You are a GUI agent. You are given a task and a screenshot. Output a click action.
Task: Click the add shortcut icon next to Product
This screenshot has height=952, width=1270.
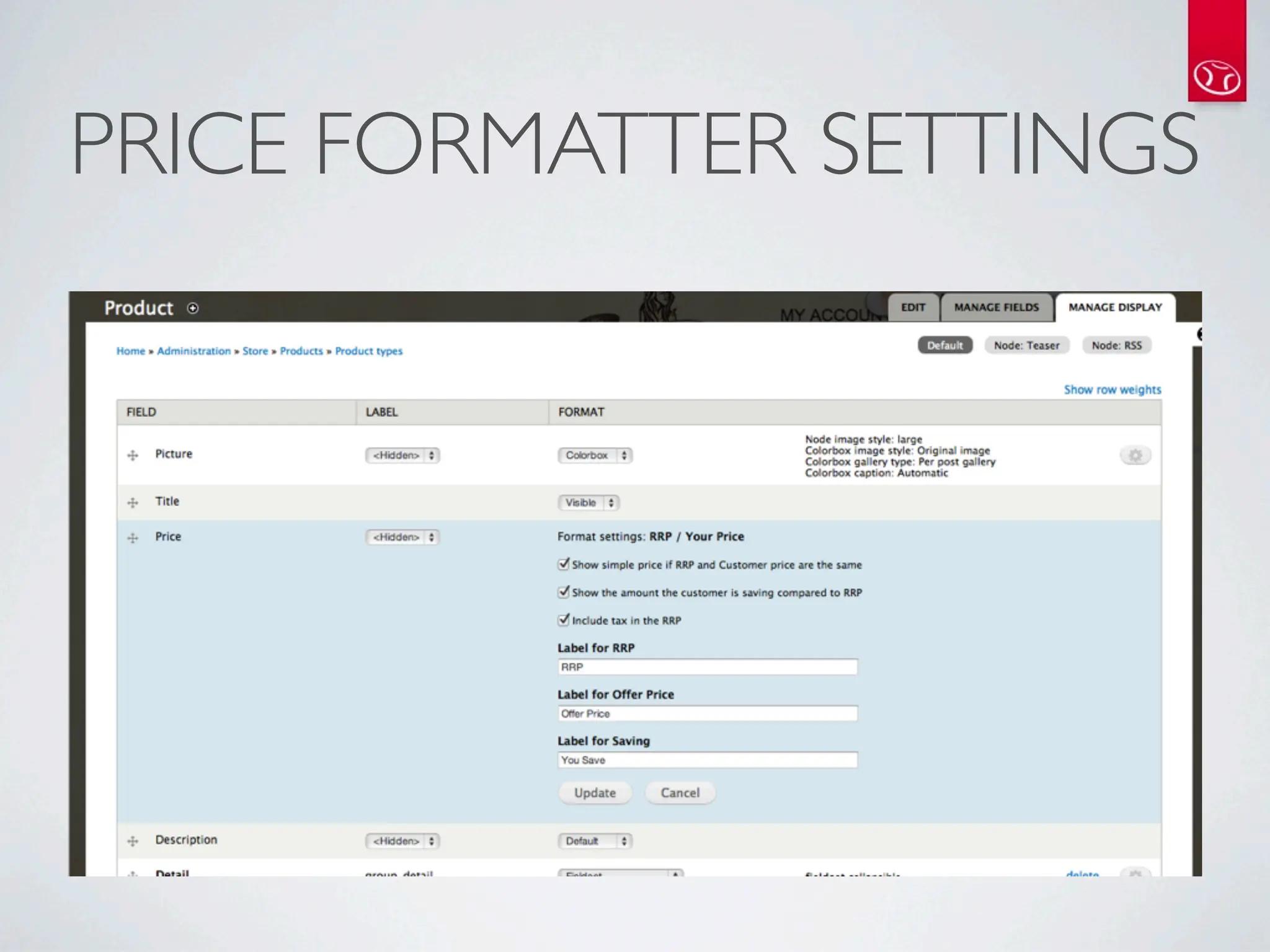point(193,308)
